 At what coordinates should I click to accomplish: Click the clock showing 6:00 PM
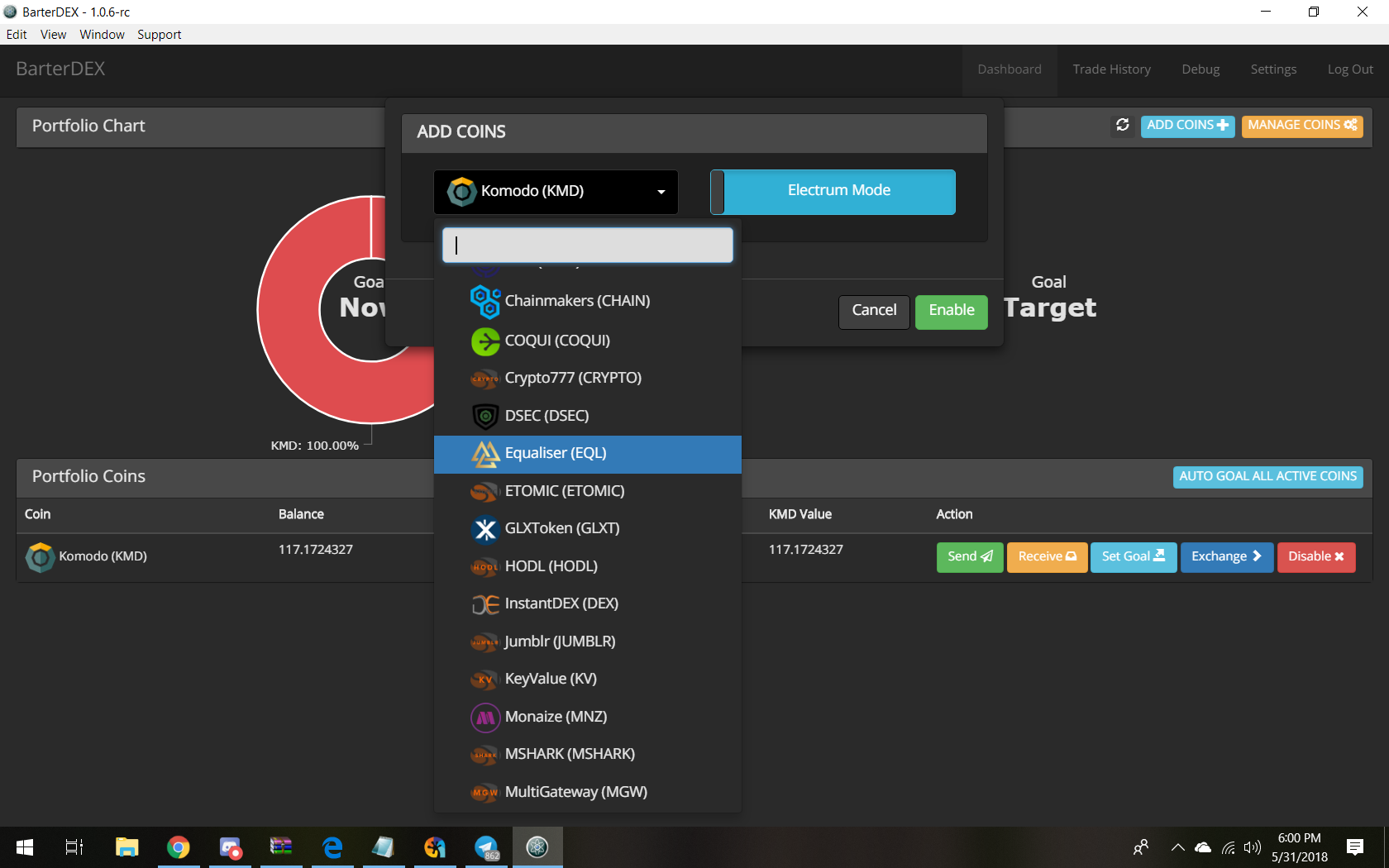coord(1300,838)
